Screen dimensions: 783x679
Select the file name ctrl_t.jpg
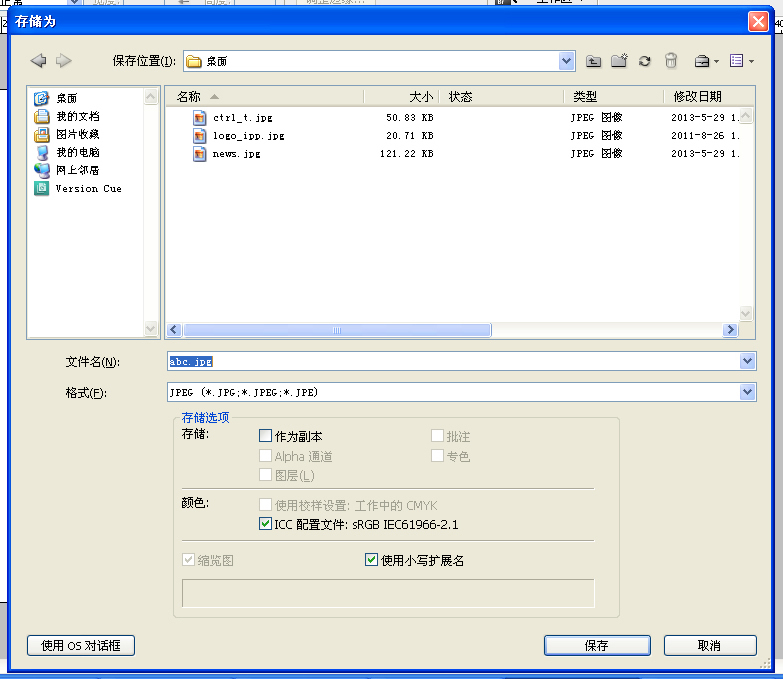[x=243, y=118]
